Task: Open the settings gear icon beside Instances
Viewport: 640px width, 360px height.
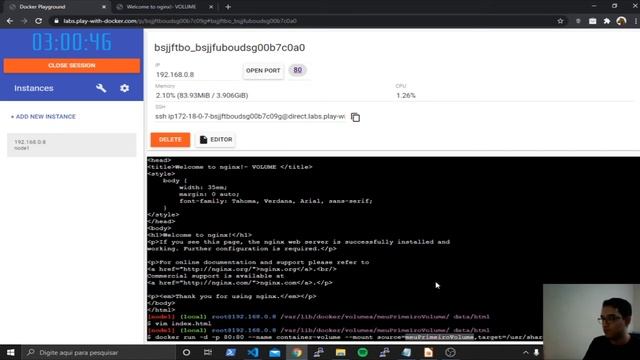Action: (124, 88)
